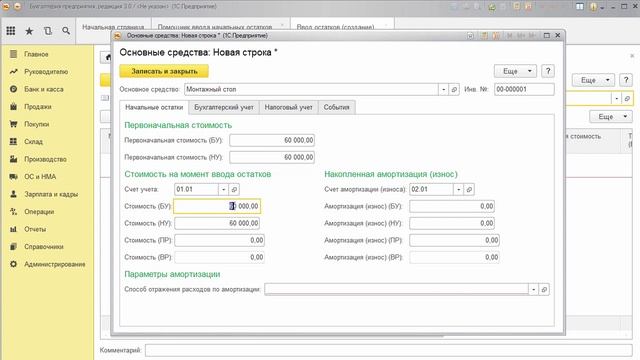This screenshot has height=360, width=640.
Task: Click the Инв. № field
Action: point(524,89)
